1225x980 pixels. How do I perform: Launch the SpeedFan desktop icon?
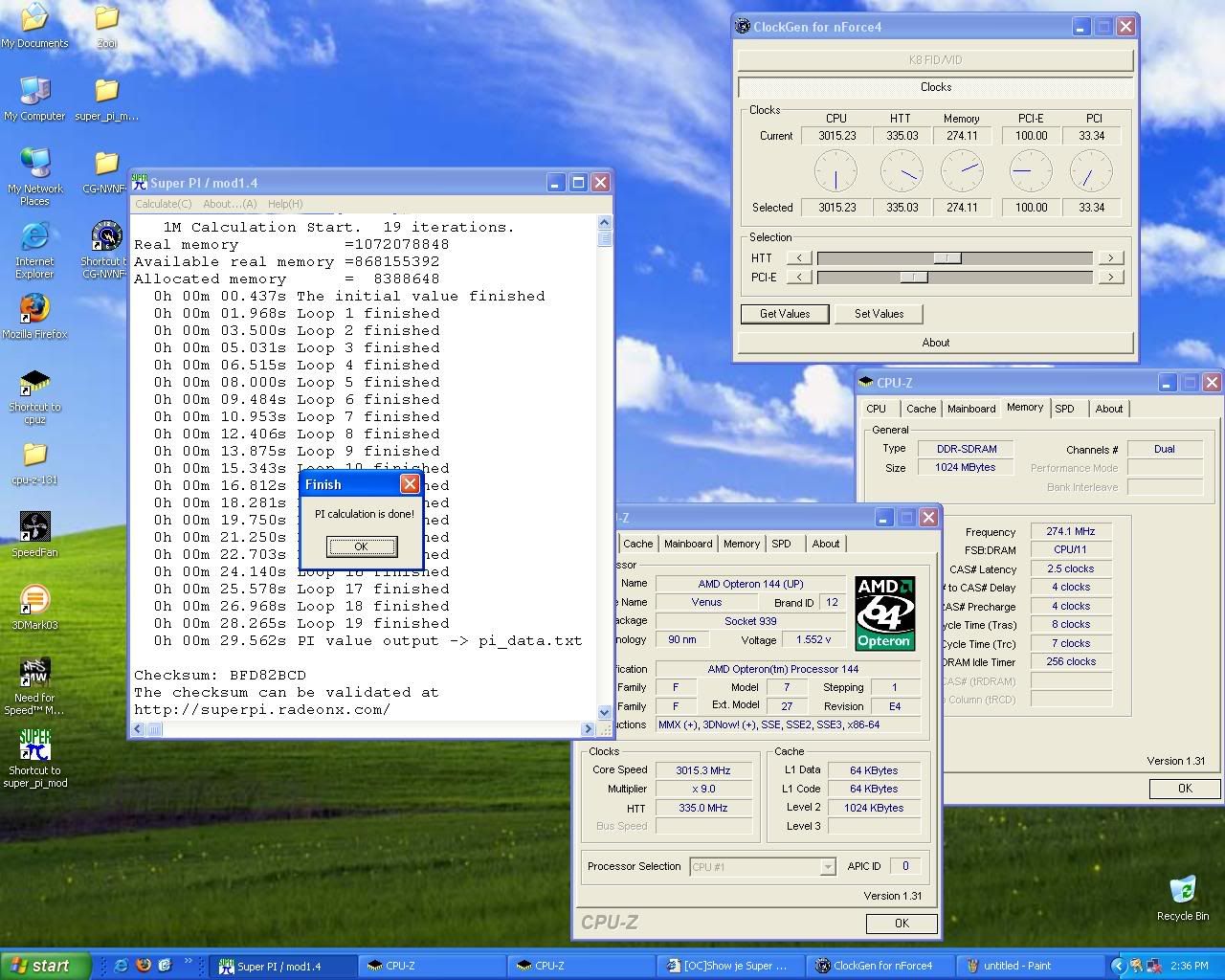tap(34, 534)
